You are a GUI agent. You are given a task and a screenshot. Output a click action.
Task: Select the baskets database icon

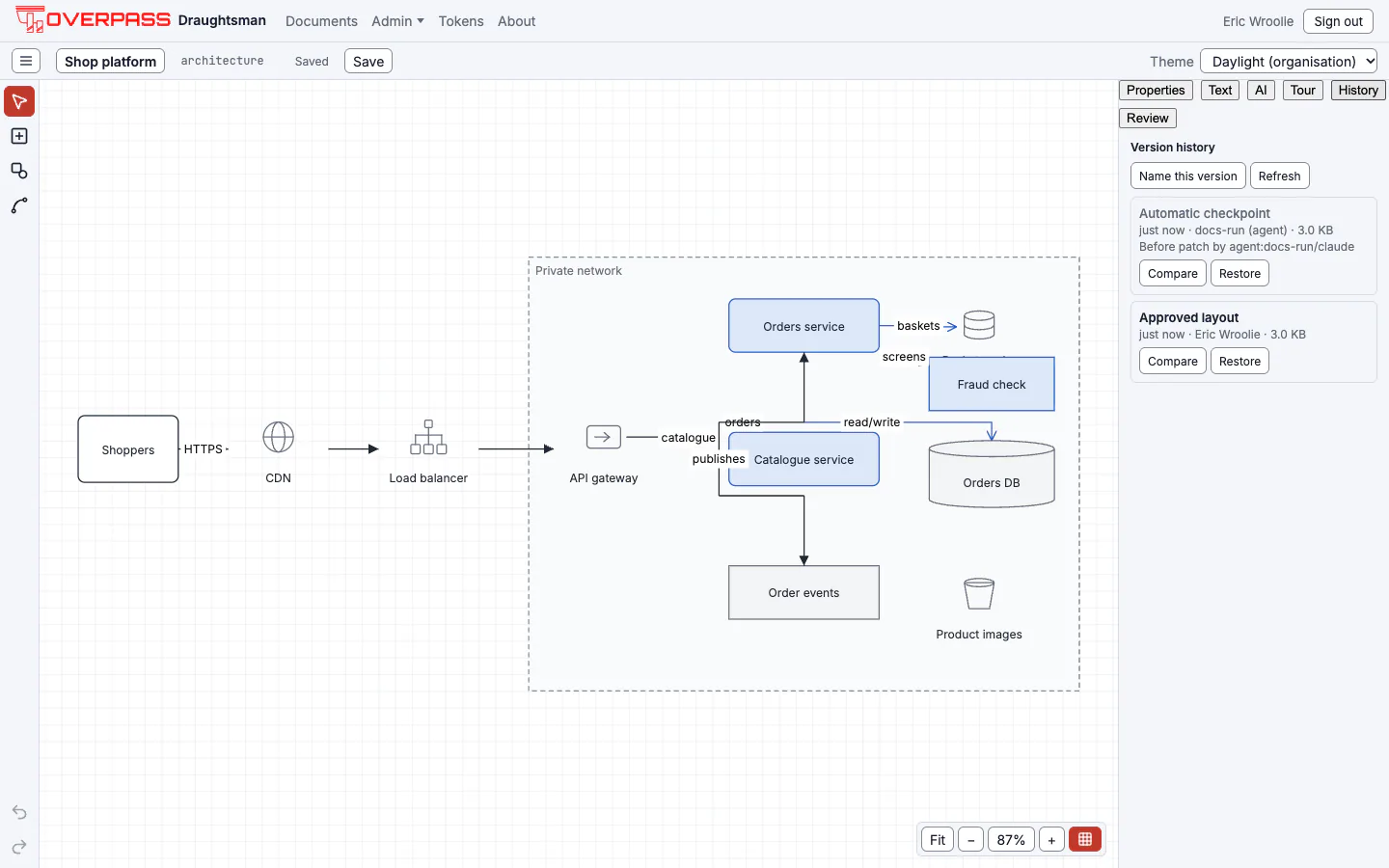[x=979, y=325]
